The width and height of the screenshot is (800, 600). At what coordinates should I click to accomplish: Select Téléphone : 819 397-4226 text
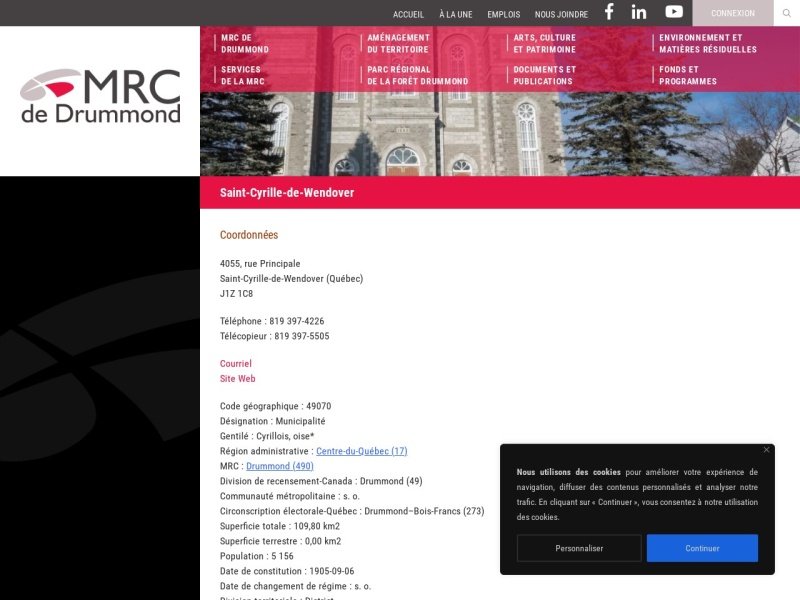tap(272, 321)
